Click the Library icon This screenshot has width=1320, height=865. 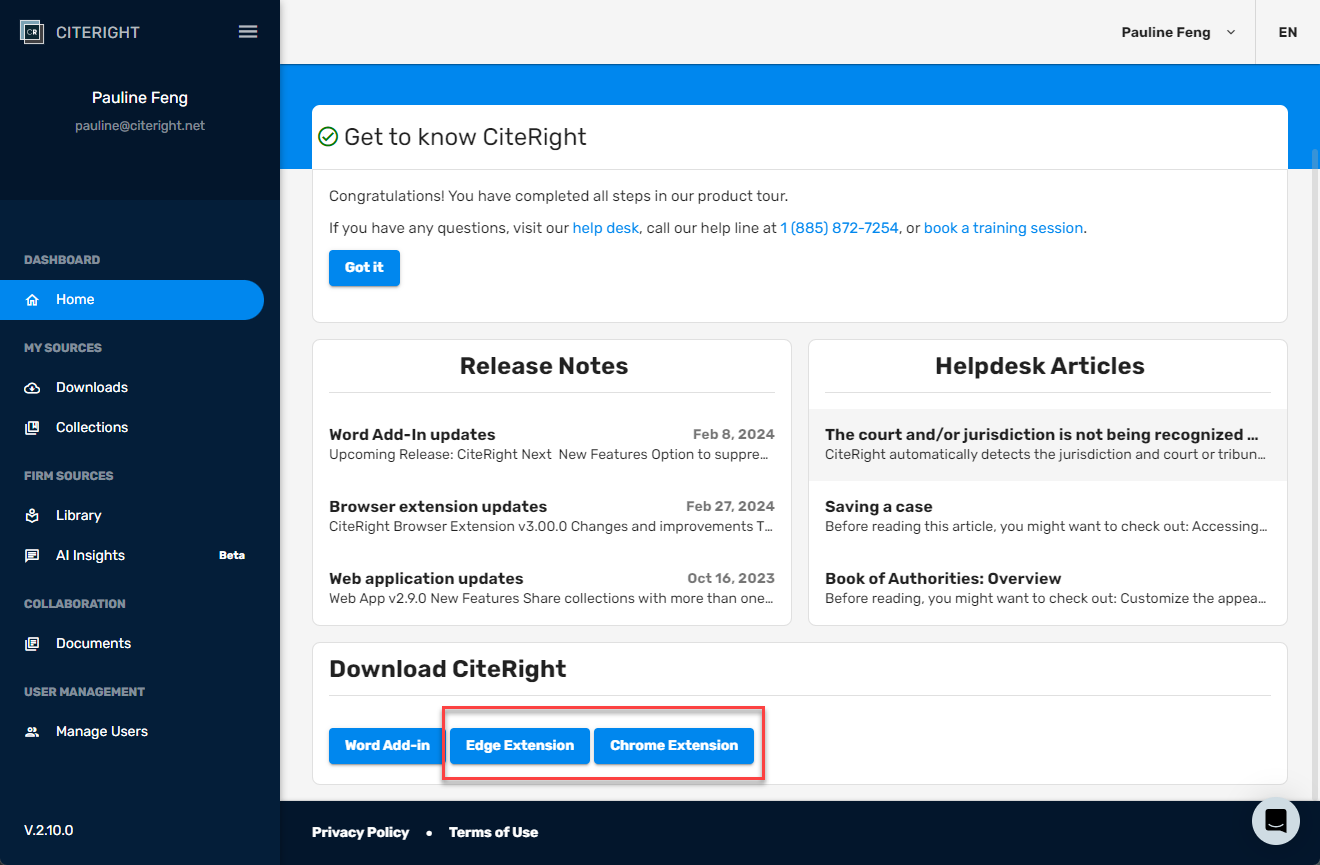32,516
